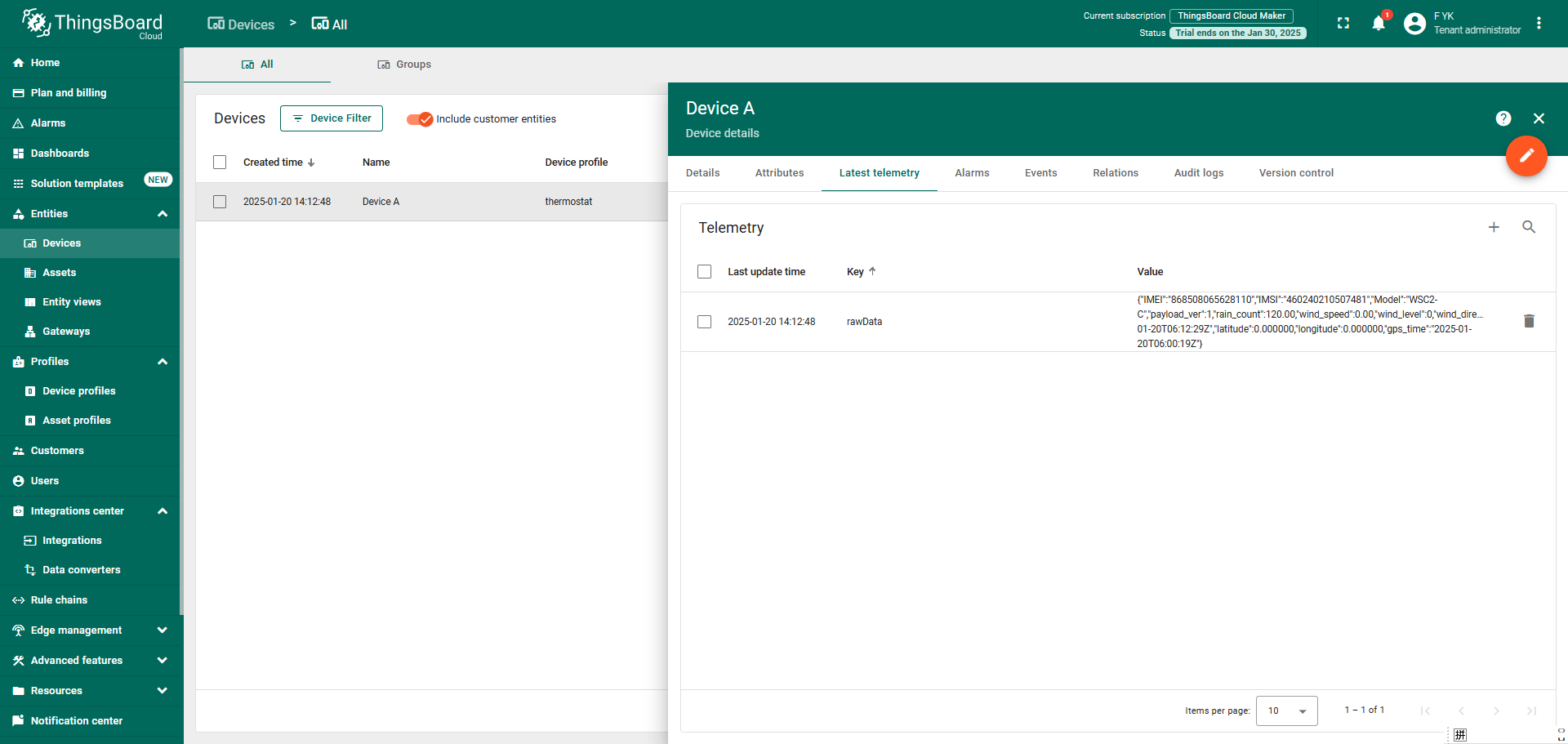
Task: Click the orange pencil edit button
Action: click(1526, 155)
